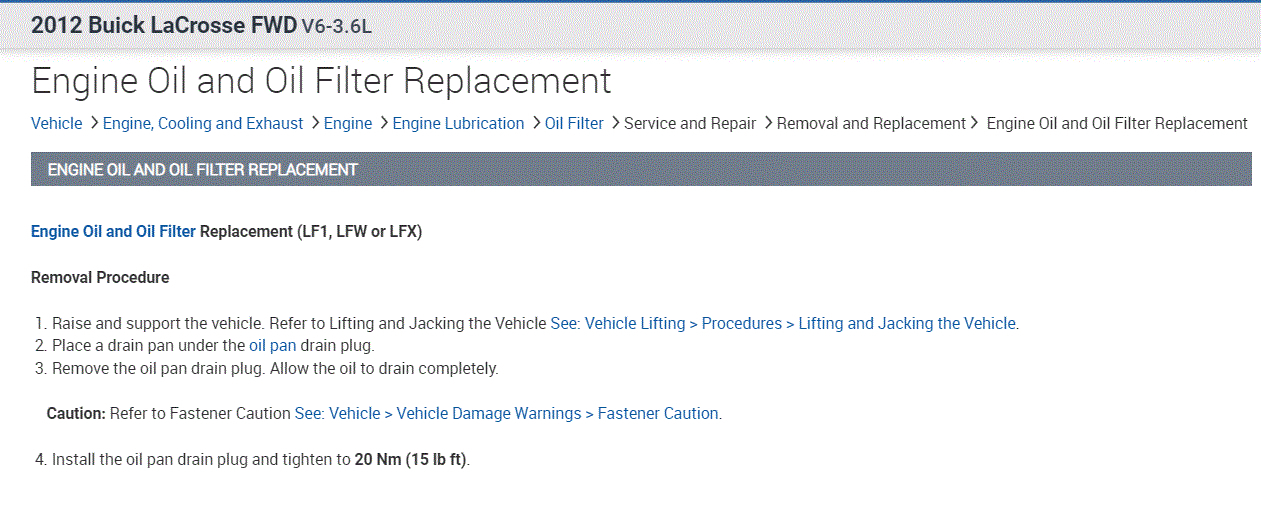Viewport: 1261px width, 510px height.
Task: Click chevron before Oil Filter breadcrumb
Action: point(536,123)
